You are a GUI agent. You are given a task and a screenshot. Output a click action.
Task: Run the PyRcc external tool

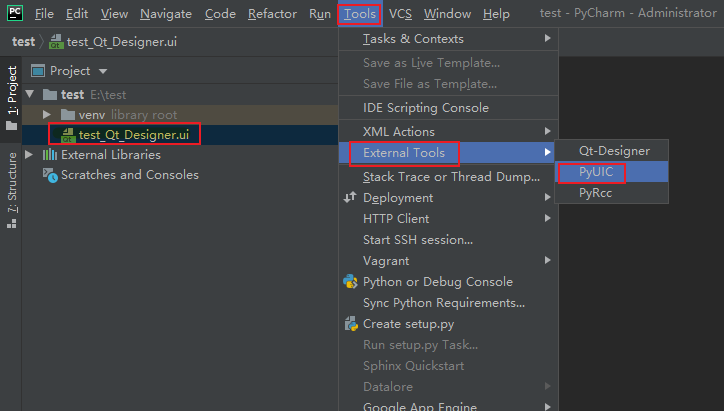[611, 193]
